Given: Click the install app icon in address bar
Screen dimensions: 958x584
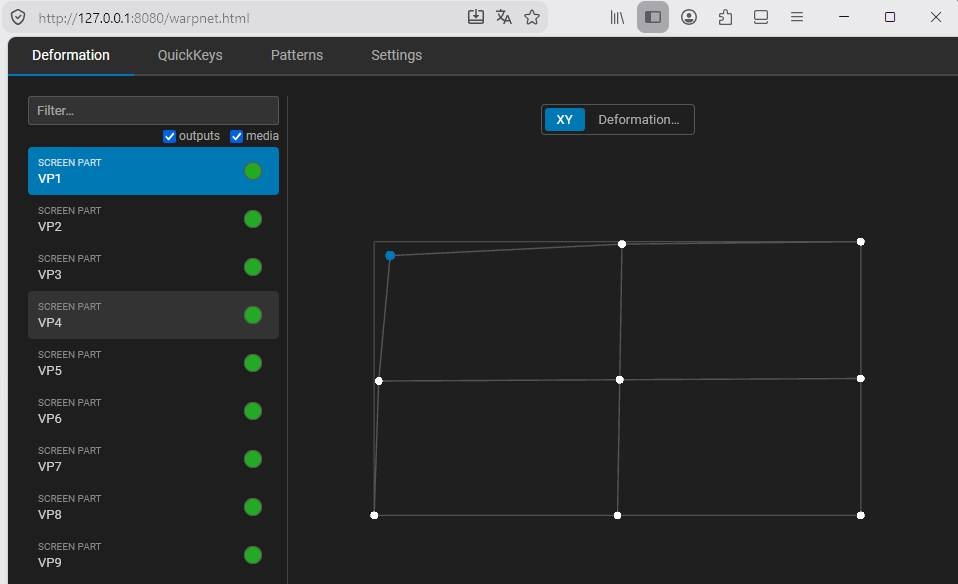Looking at the screenshot, I should [x=475, y=17].
